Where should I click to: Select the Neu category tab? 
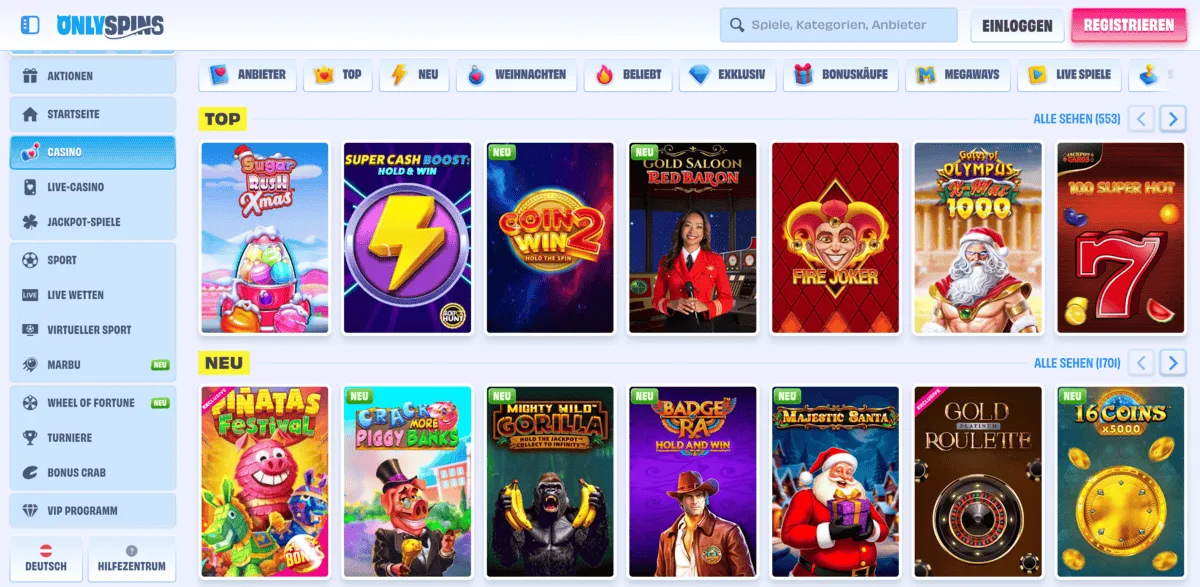pyautogui.click(x=414, y=75)
